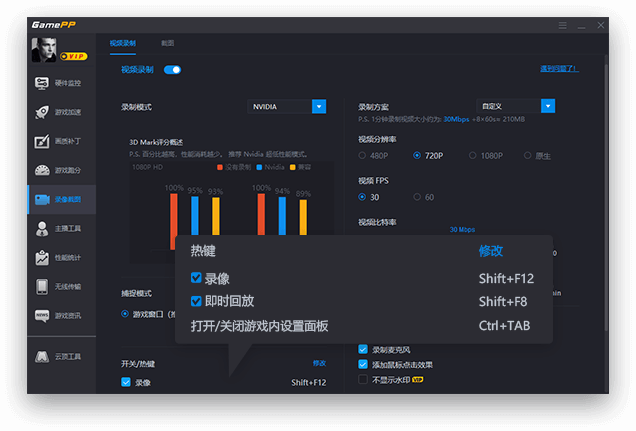Open 无线传输 phone sidebar icon
Screen dimensions: 636x431
click(x=42, y=287)
